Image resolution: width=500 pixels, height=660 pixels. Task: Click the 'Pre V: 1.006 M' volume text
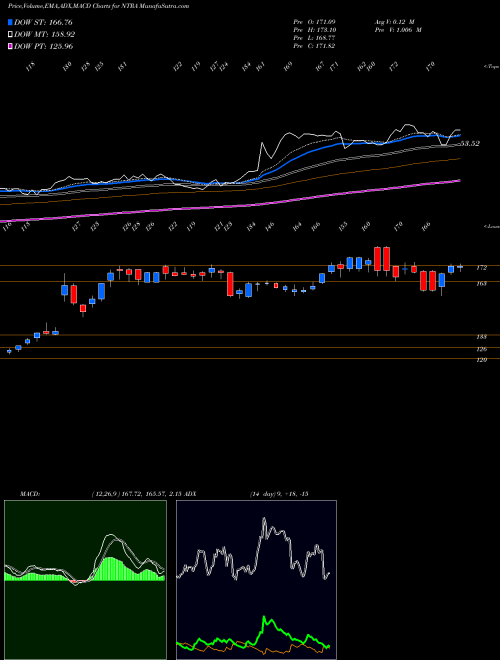tap(398, 30)
